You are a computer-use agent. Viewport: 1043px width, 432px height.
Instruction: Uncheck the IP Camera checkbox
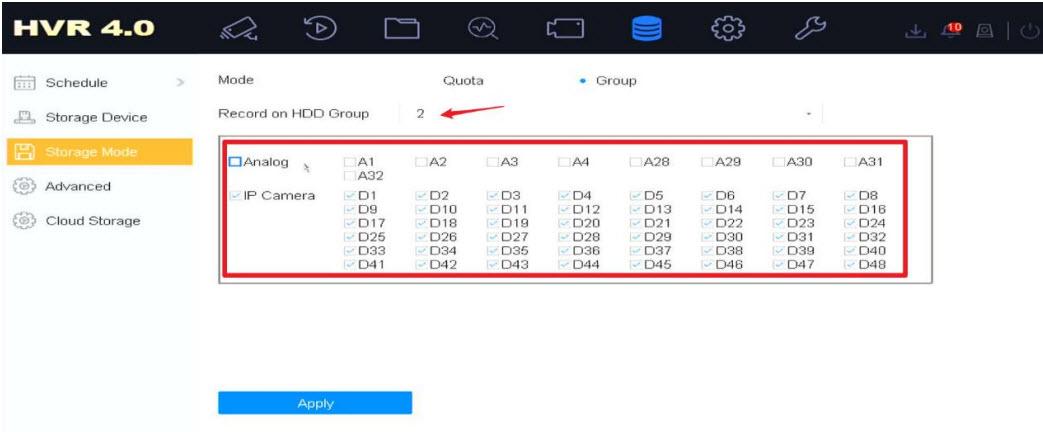[x=235, y=195]
